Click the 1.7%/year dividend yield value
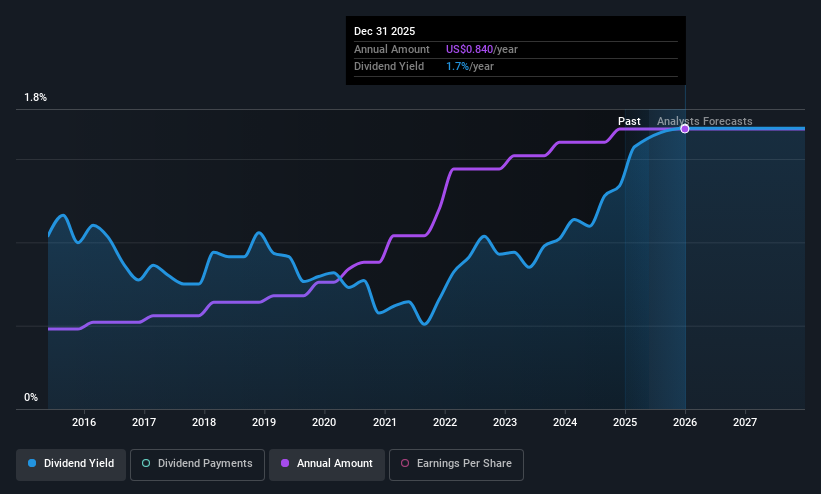Screen dimensions: 821x494 470,67
